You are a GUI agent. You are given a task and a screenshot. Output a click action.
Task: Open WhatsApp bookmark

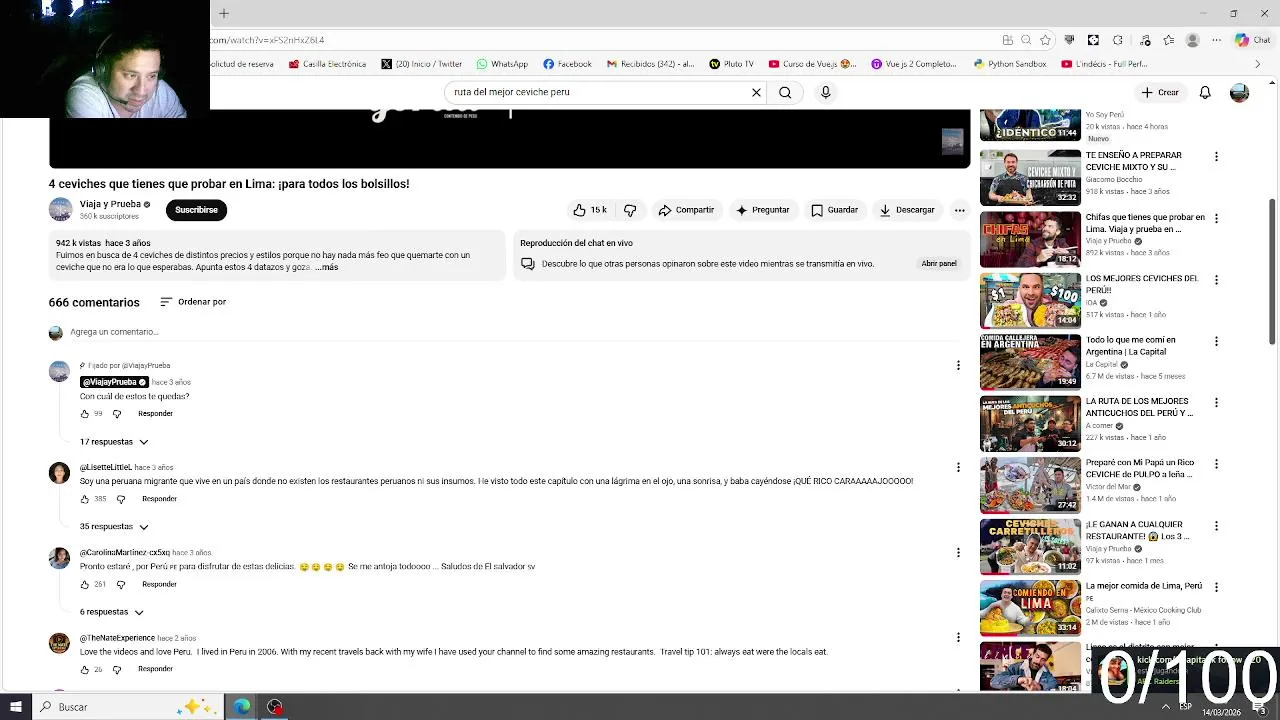502,64
